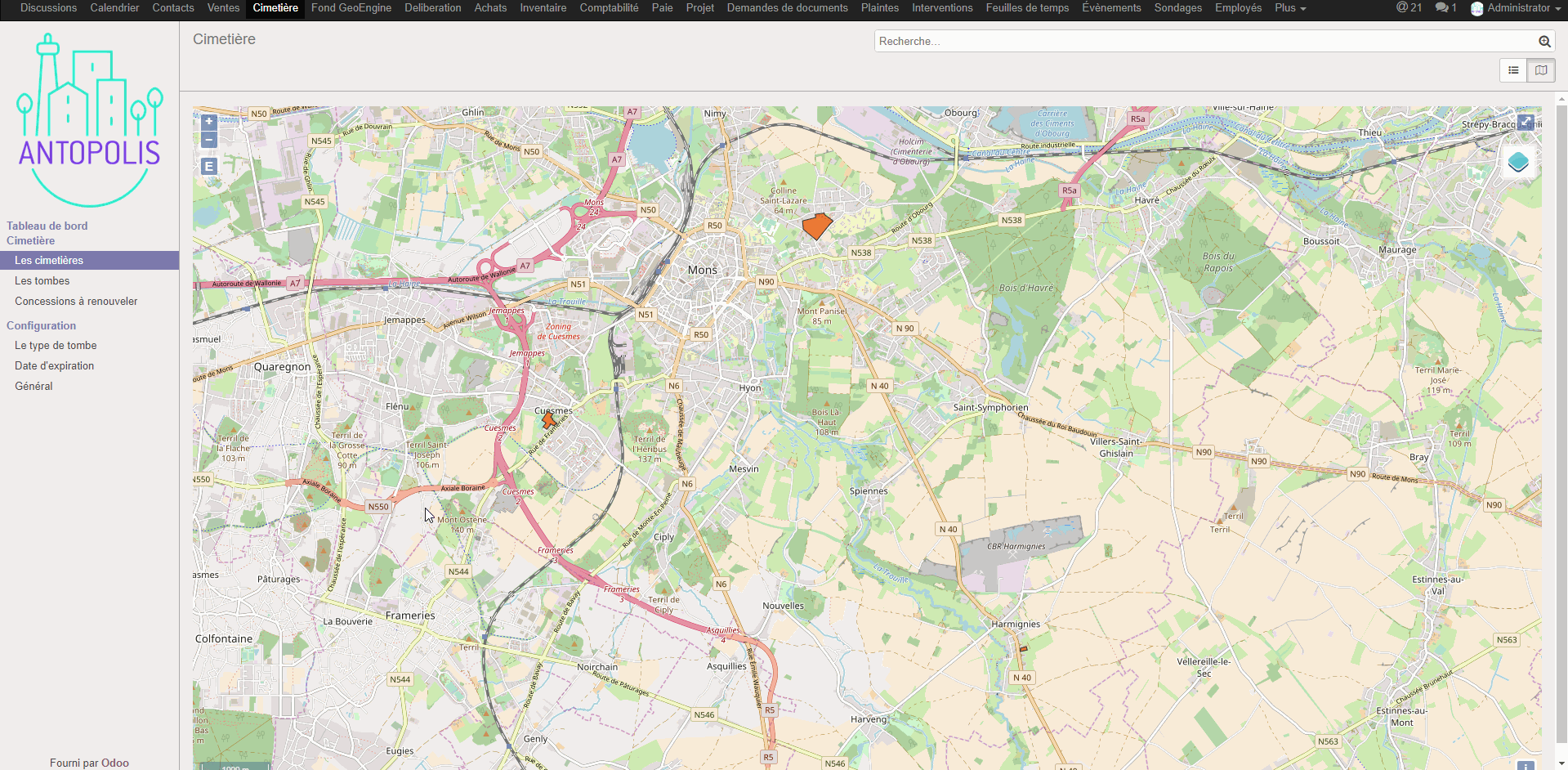Select Les cimetières in sidebar

[89, 261]
